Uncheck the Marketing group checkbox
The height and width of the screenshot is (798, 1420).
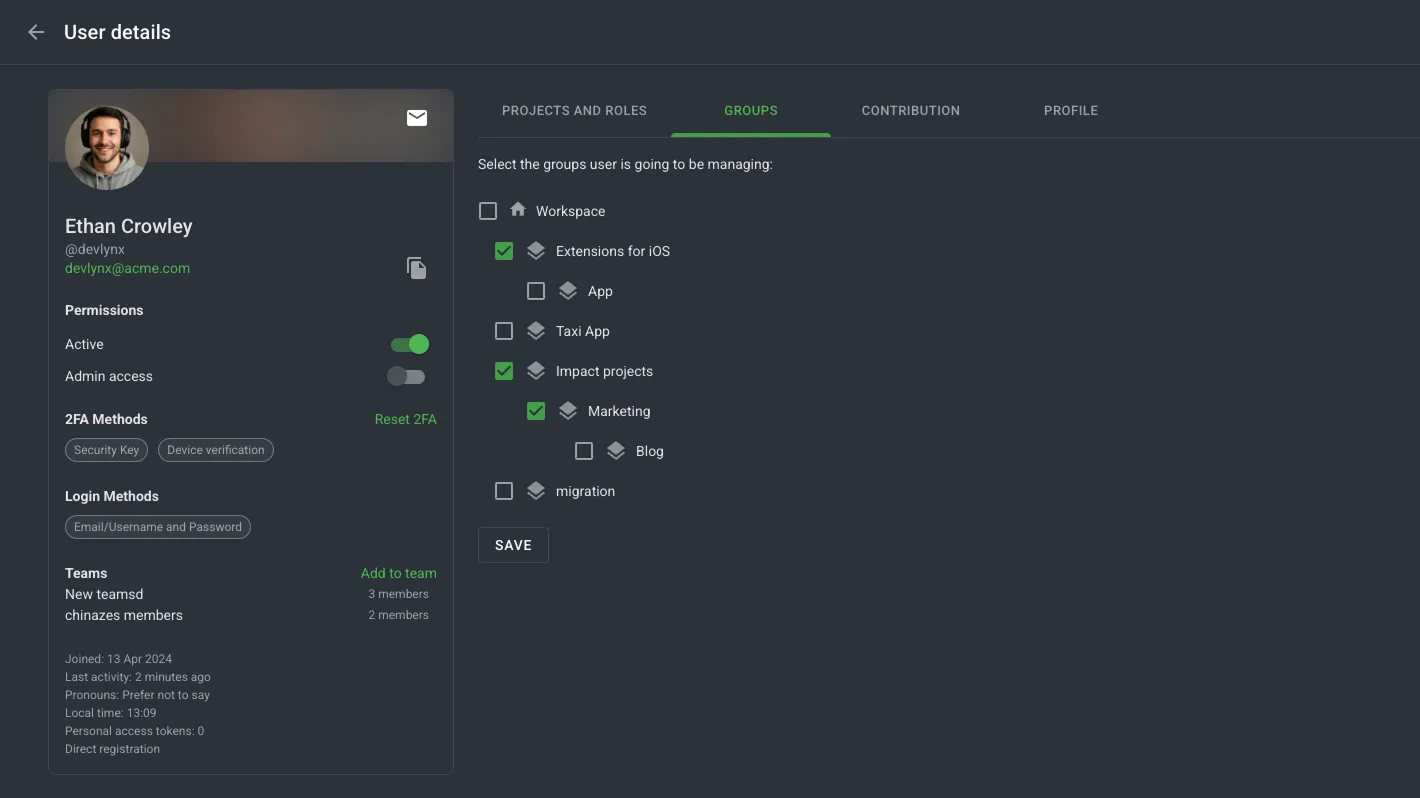click(x=536, y=411)
